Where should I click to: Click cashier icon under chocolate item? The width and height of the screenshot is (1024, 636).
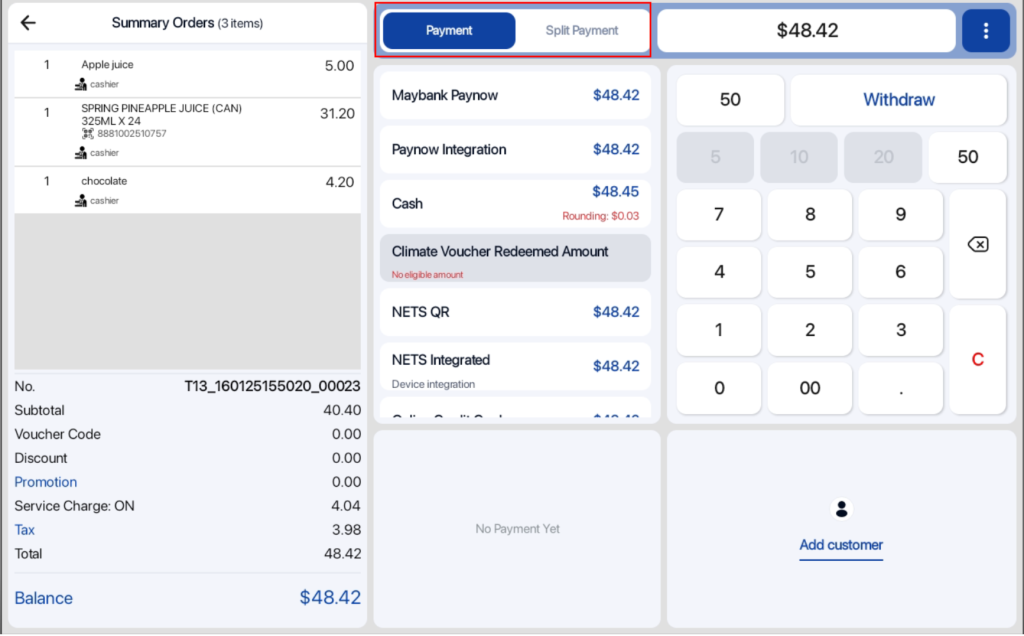tap(81, 201)
